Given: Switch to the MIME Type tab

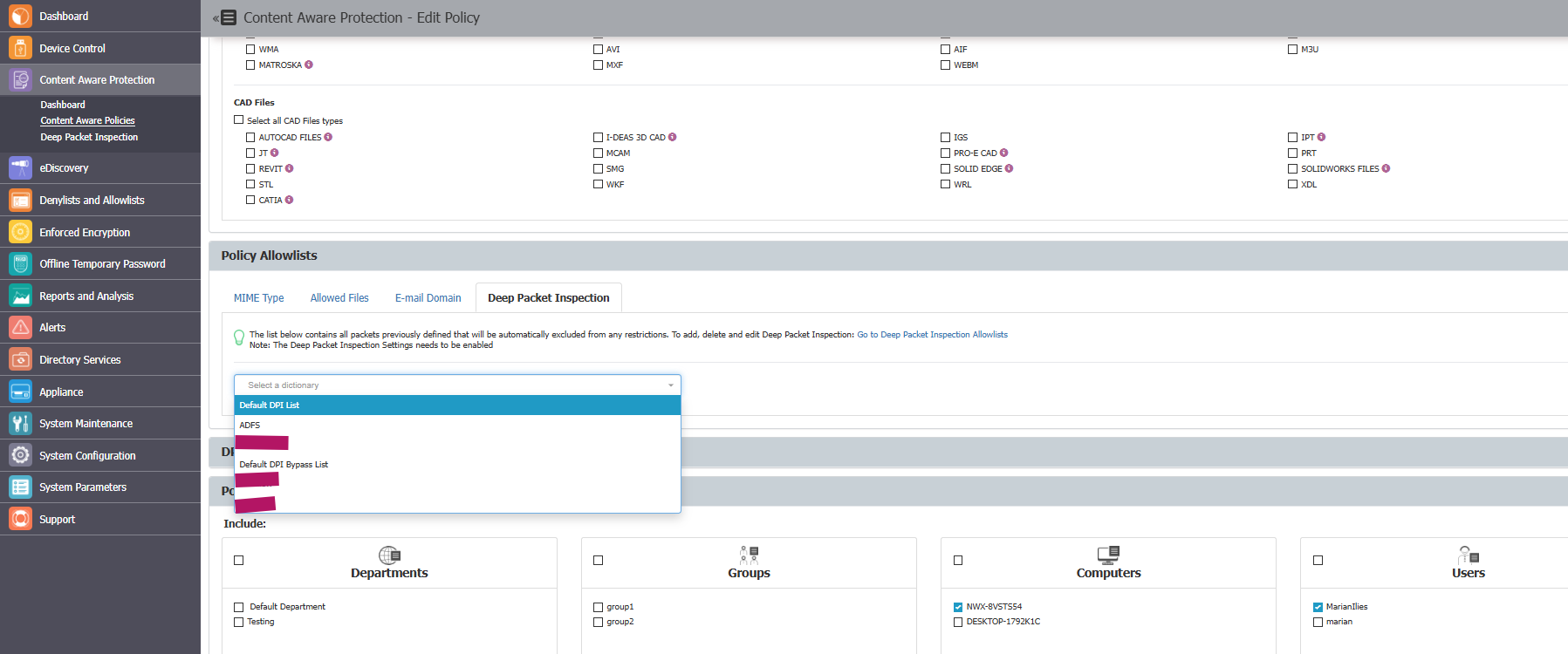Looking at the screenshot, I should point(258,297).
